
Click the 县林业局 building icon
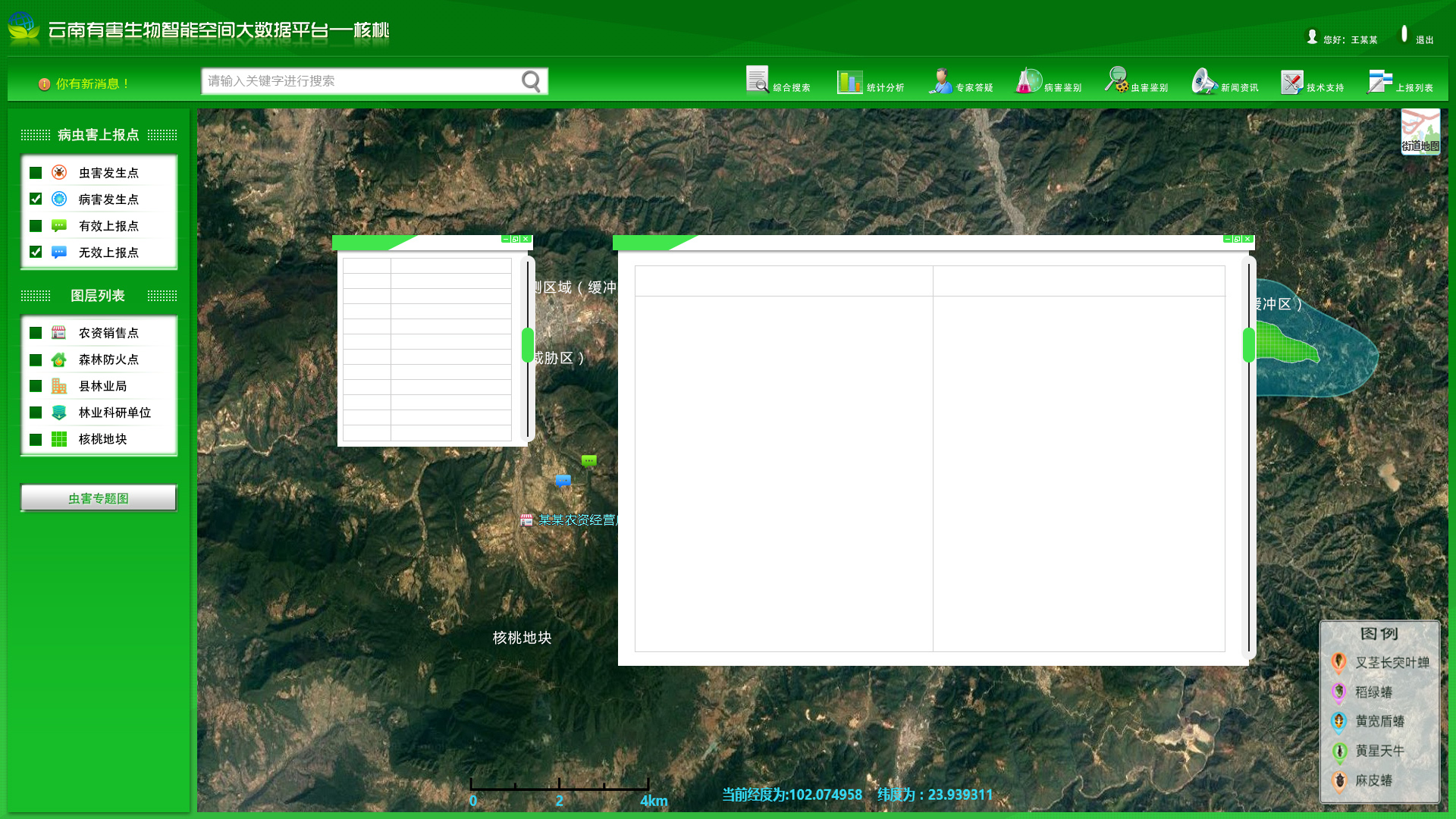pyautogui.click(x=59, y=386)
